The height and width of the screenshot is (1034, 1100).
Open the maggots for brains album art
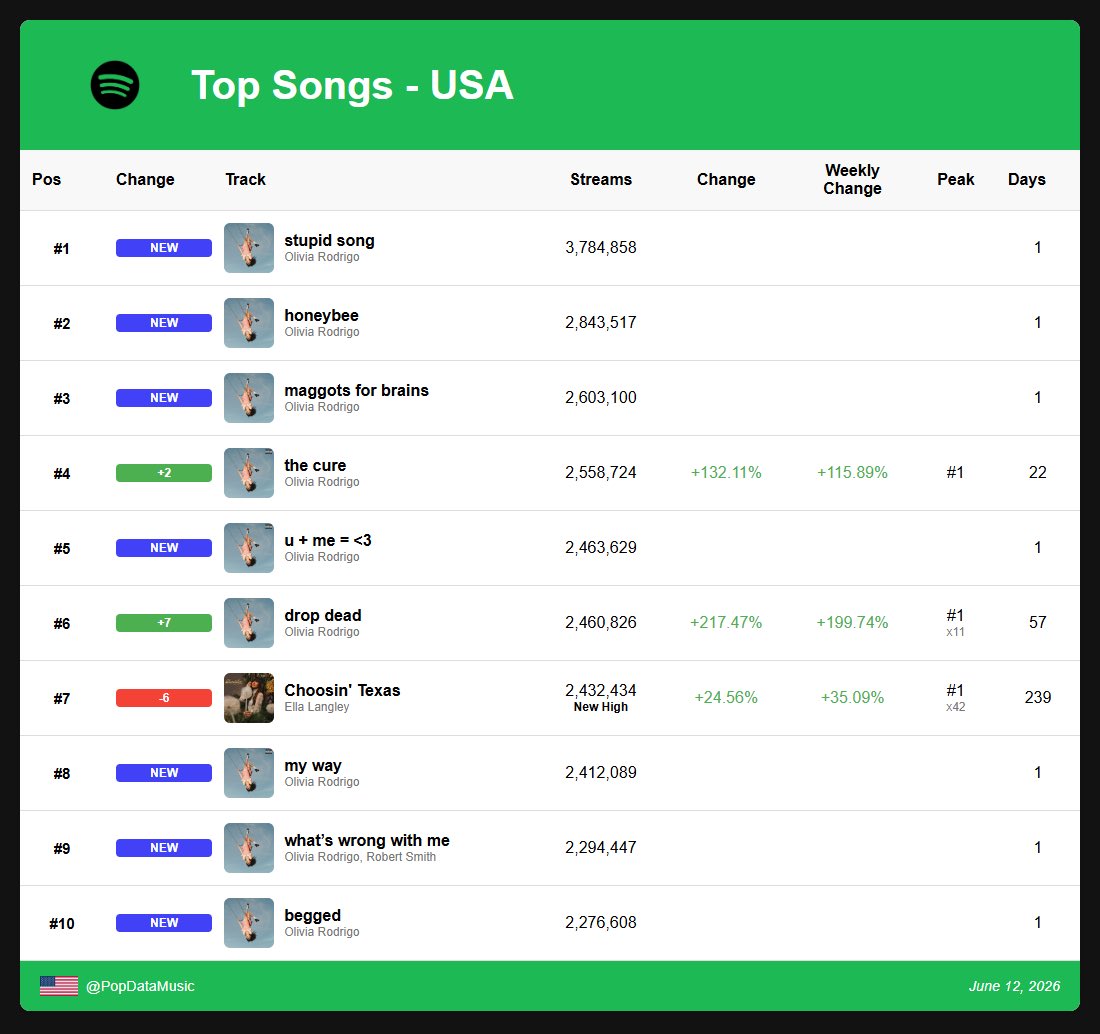pos(248,398)
